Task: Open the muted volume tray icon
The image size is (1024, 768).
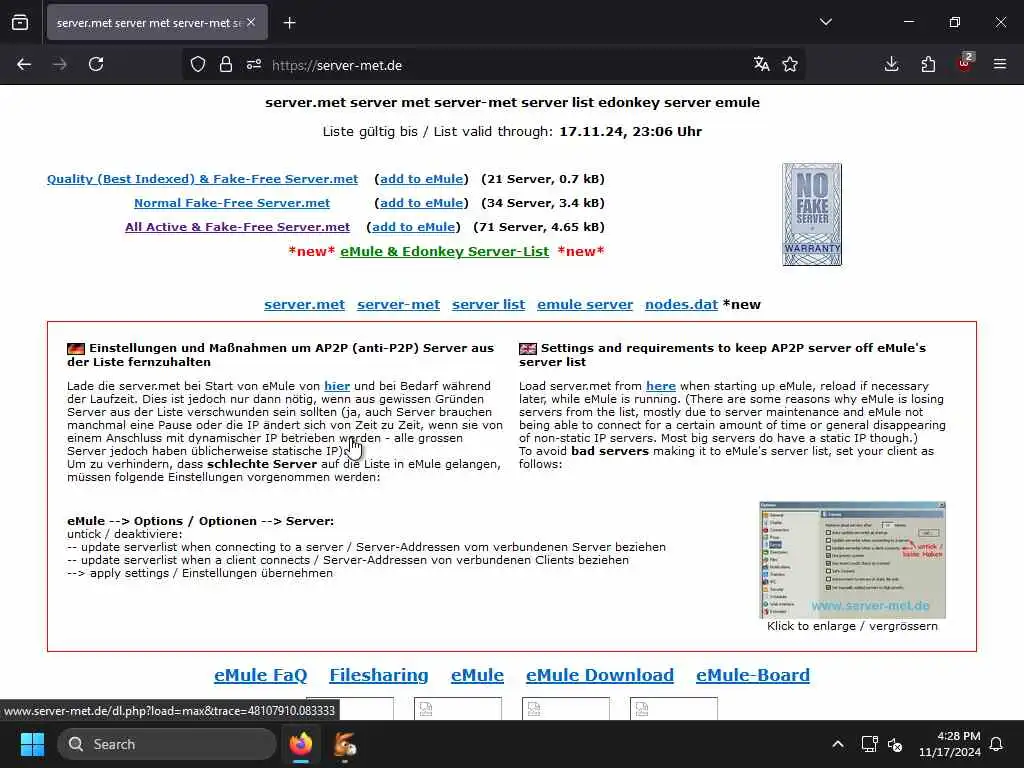Action: 895,744
